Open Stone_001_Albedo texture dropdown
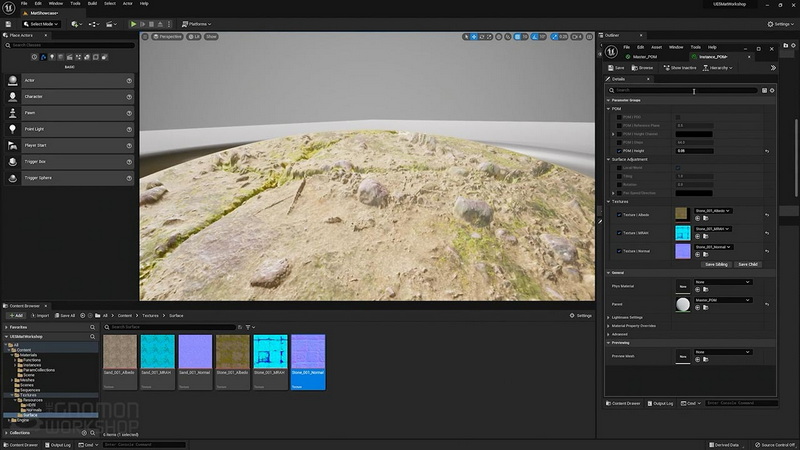Screen dimensions: 800x450 713,211
